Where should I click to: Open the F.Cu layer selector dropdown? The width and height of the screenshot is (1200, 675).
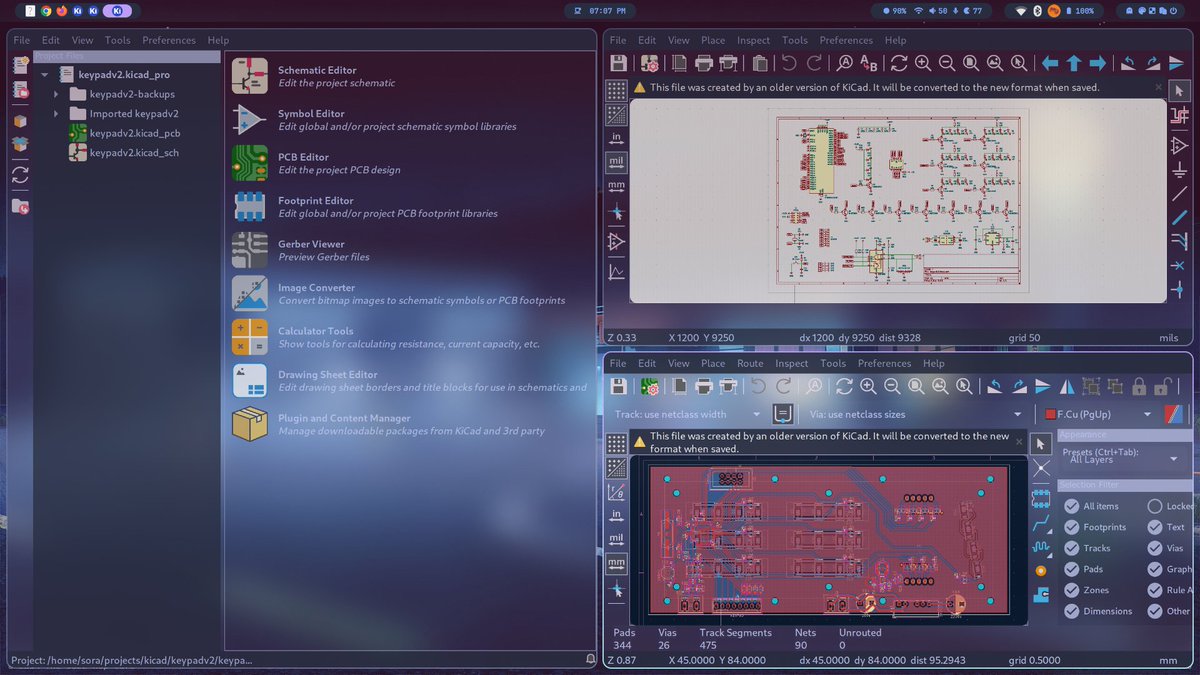1096,414
